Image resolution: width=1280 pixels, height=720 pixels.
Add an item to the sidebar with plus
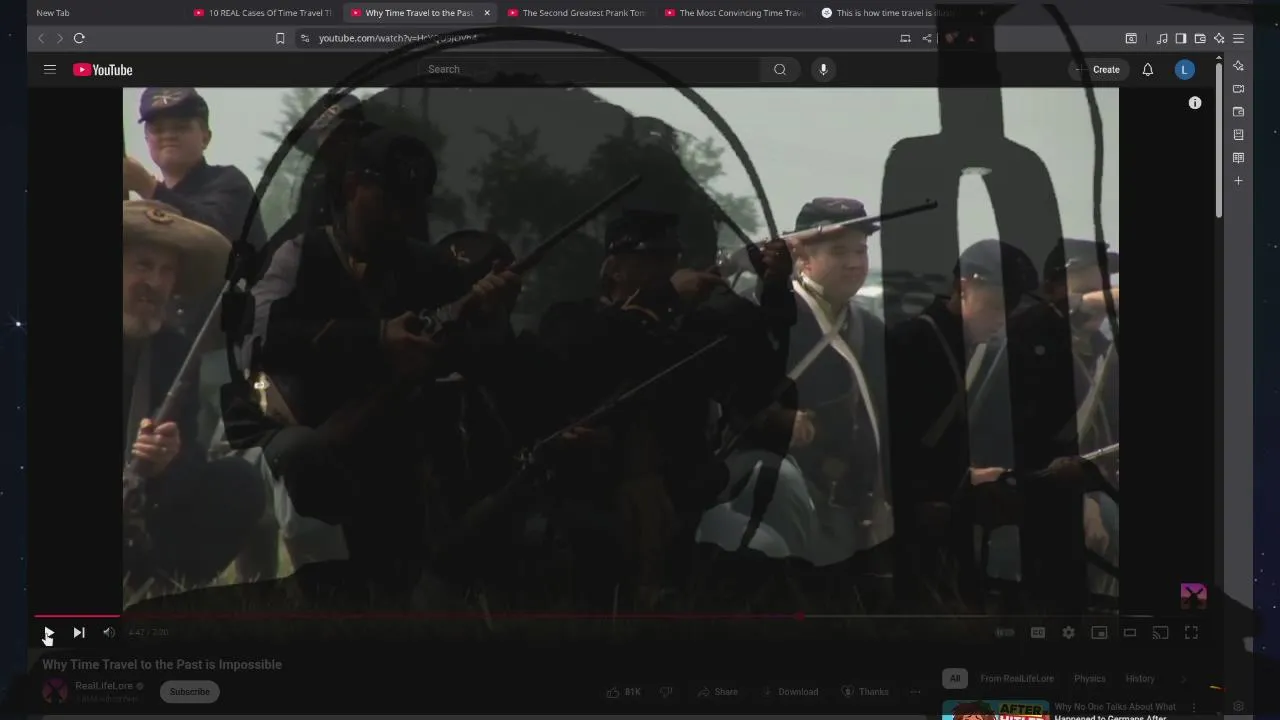click(x=1238, y=181)
